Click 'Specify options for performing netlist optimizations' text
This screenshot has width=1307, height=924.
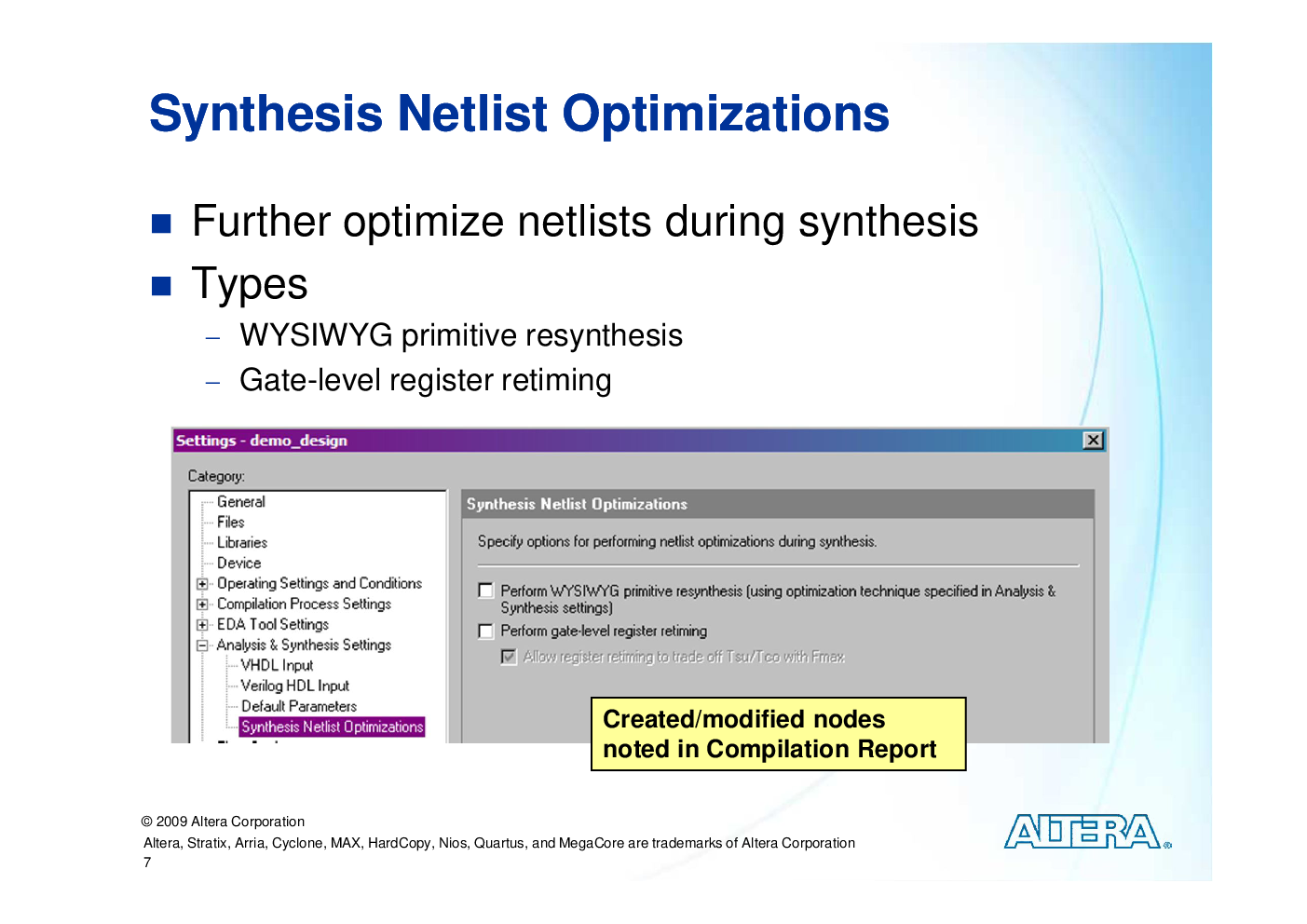(x=677, y=542)
